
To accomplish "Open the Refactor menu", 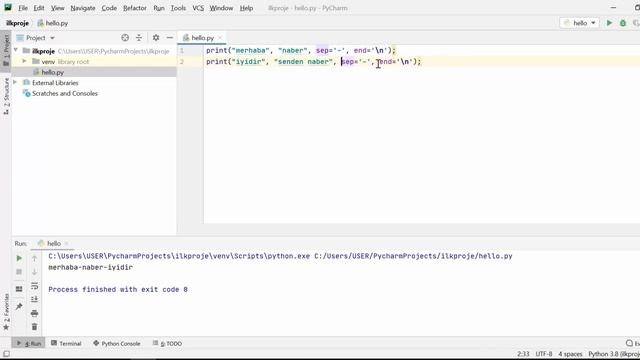I will point(135,8).
